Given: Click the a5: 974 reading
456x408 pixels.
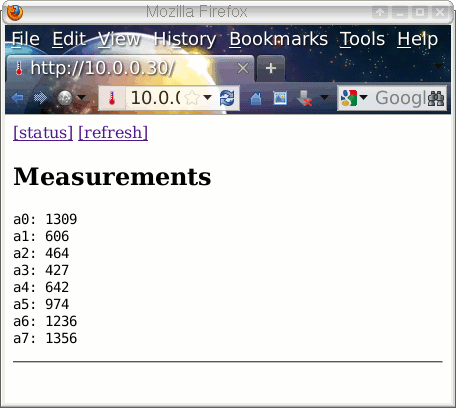Looking at the screenshot, I should tap(41, 304).
